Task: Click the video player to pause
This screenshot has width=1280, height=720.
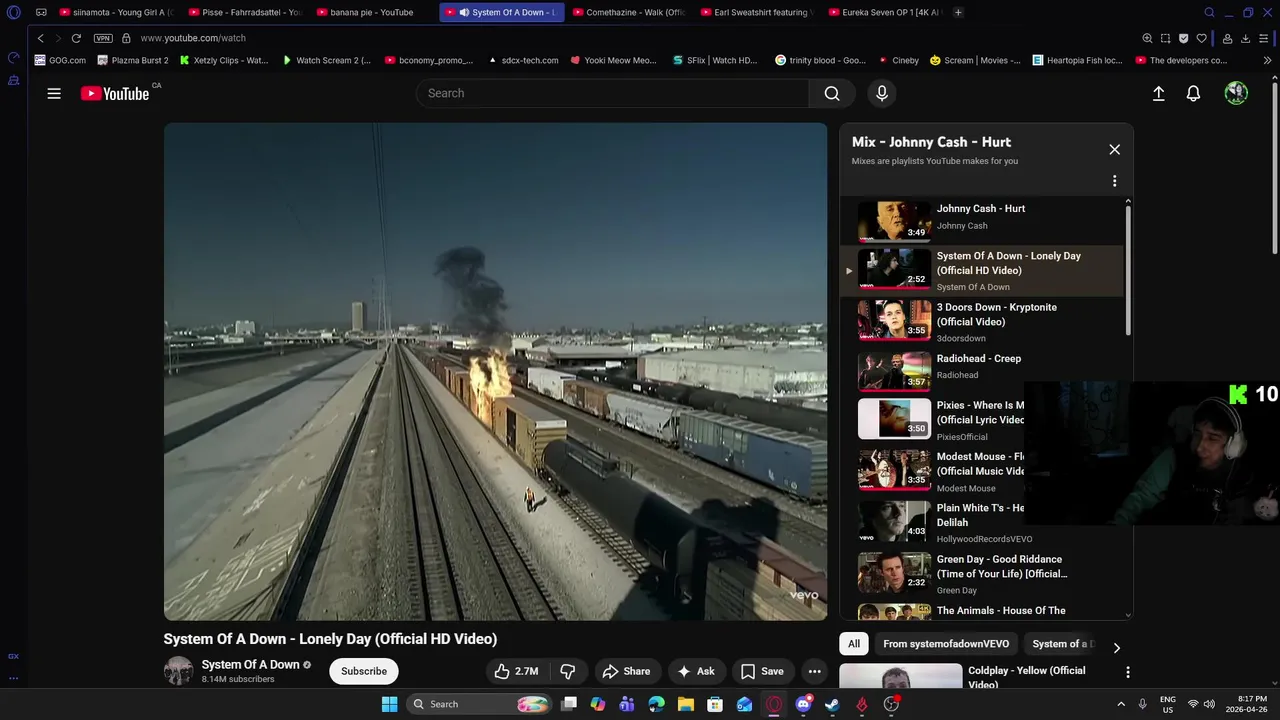Action: click(495, 371)
